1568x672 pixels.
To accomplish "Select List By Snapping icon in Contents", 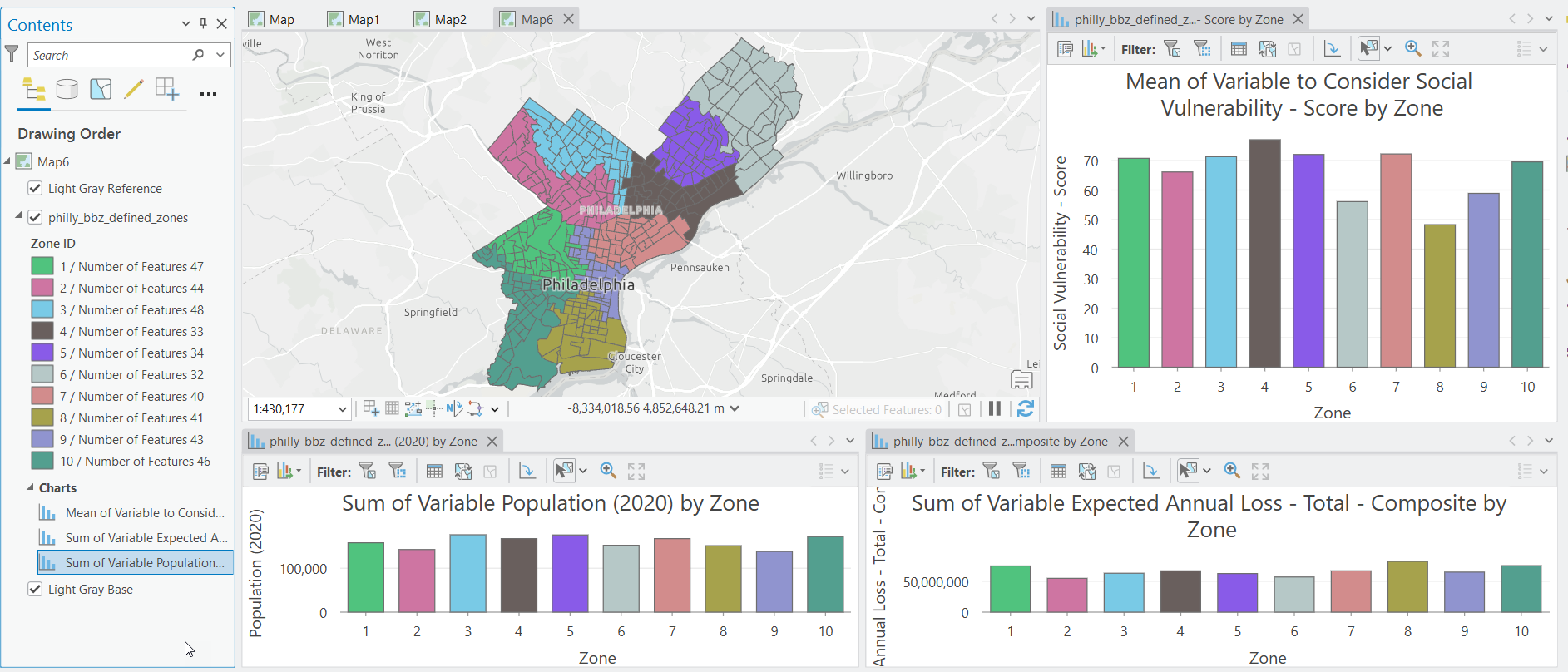I will point(167,89).
